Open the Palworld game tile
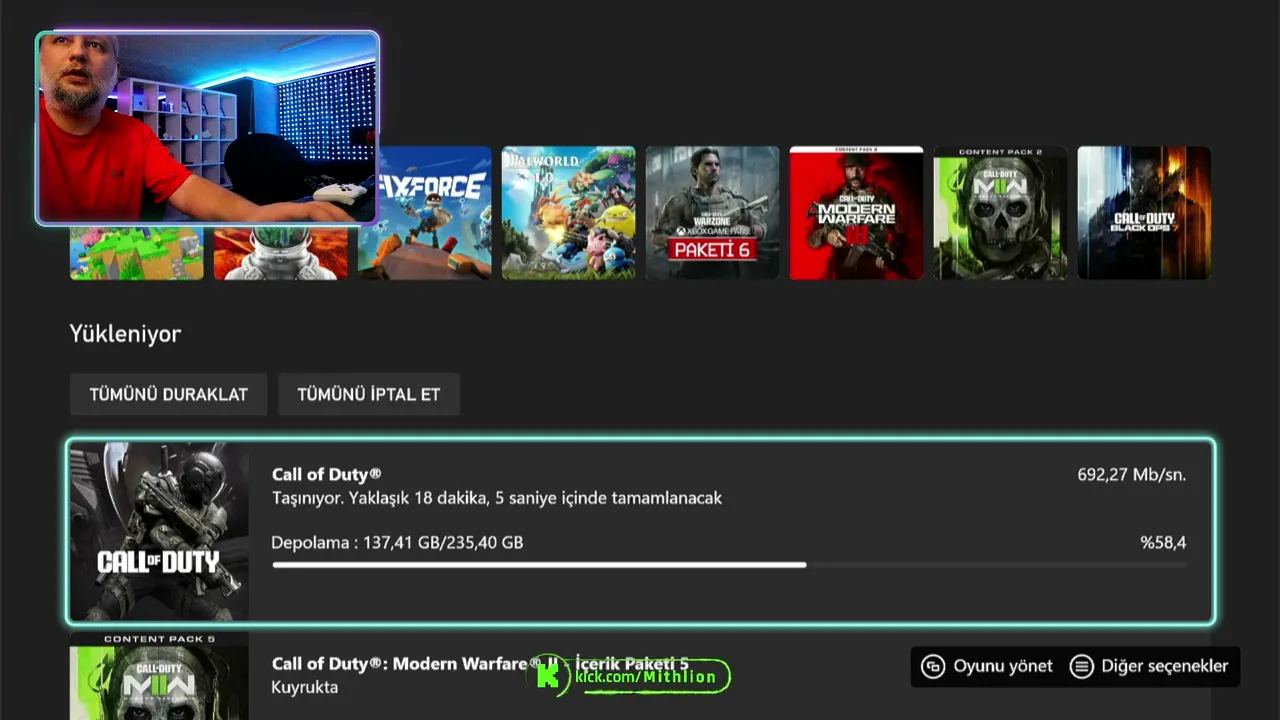 point(568,213)
